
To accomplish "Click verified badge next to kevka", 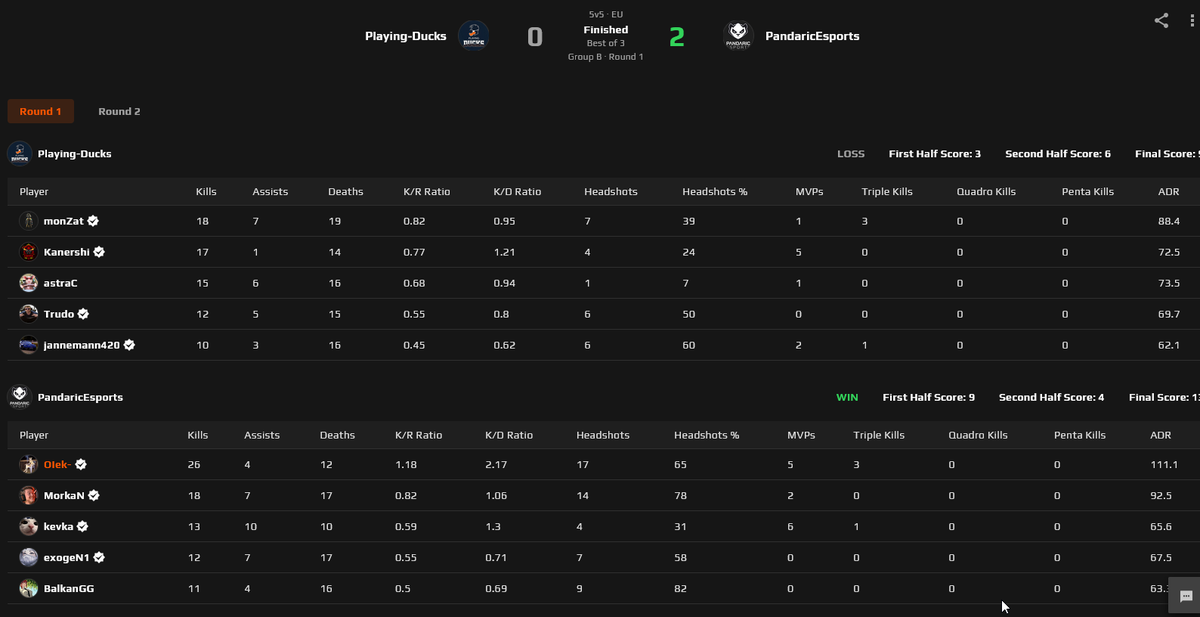I will [x=83, y=527].
